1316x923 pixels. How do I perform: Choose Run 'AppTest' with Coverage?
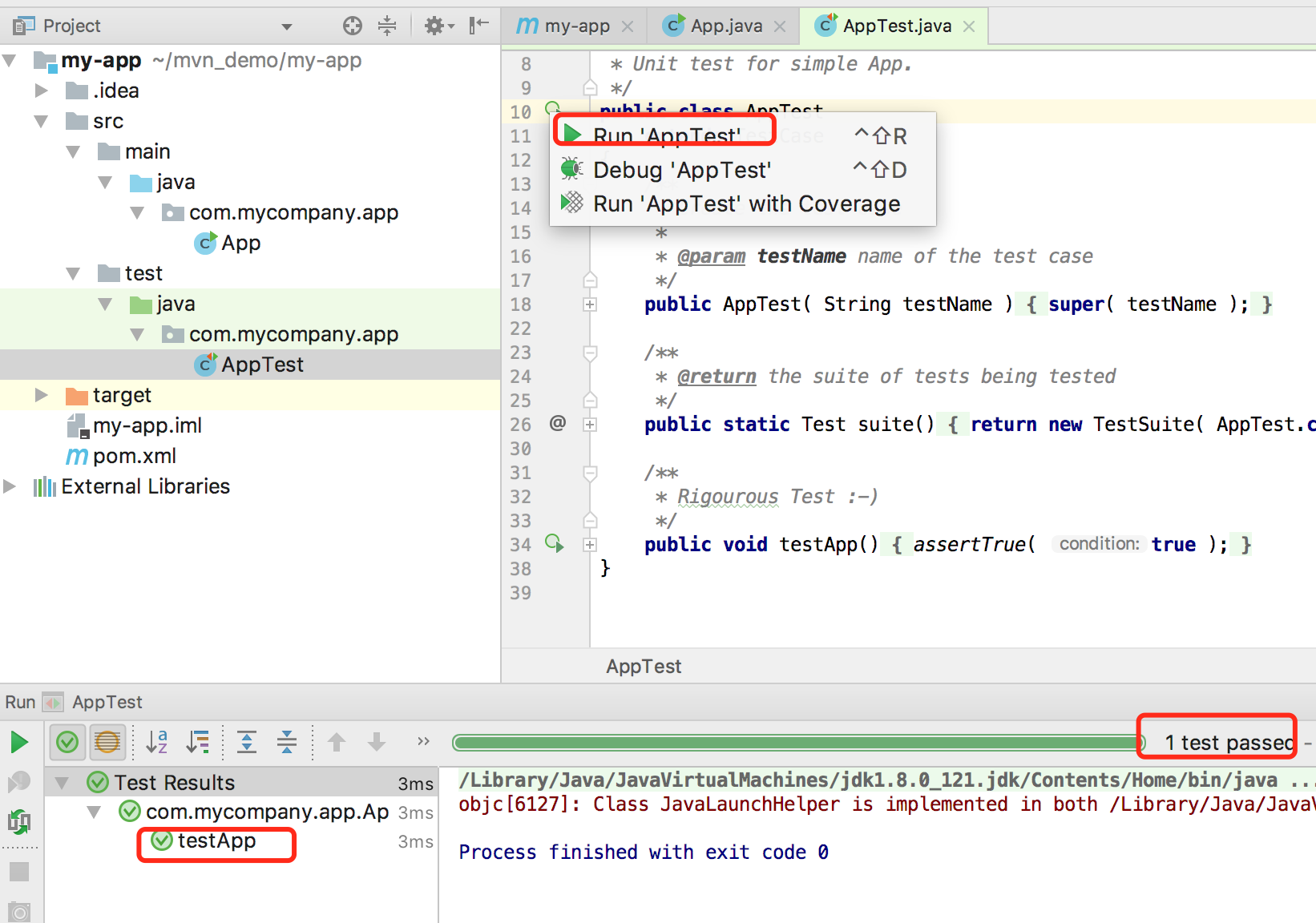coord(743,204)
